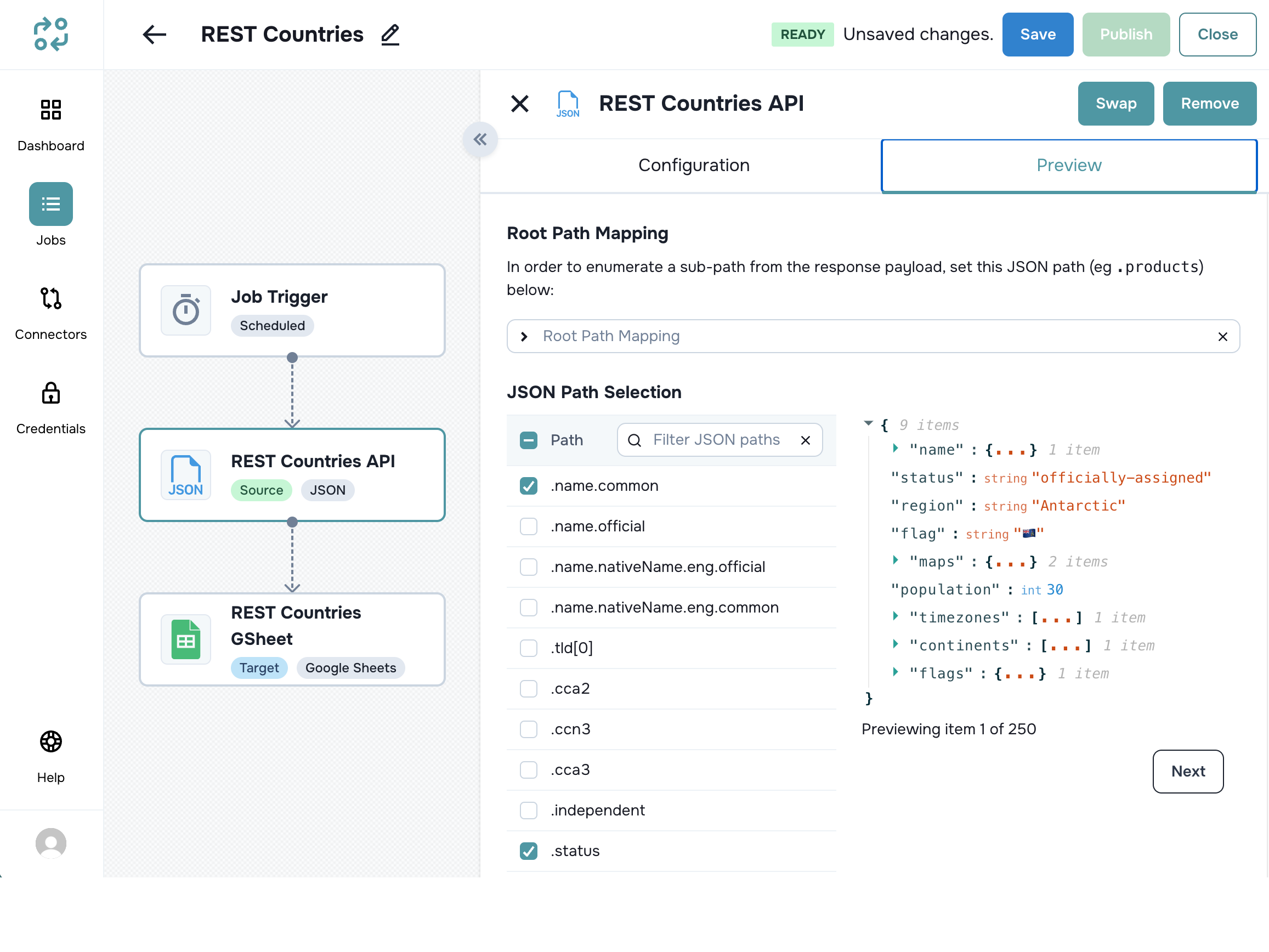Show the Next preview item
Image resolution: width=1269 pixels, height=952 pixels.
[x=1187, y=771]
